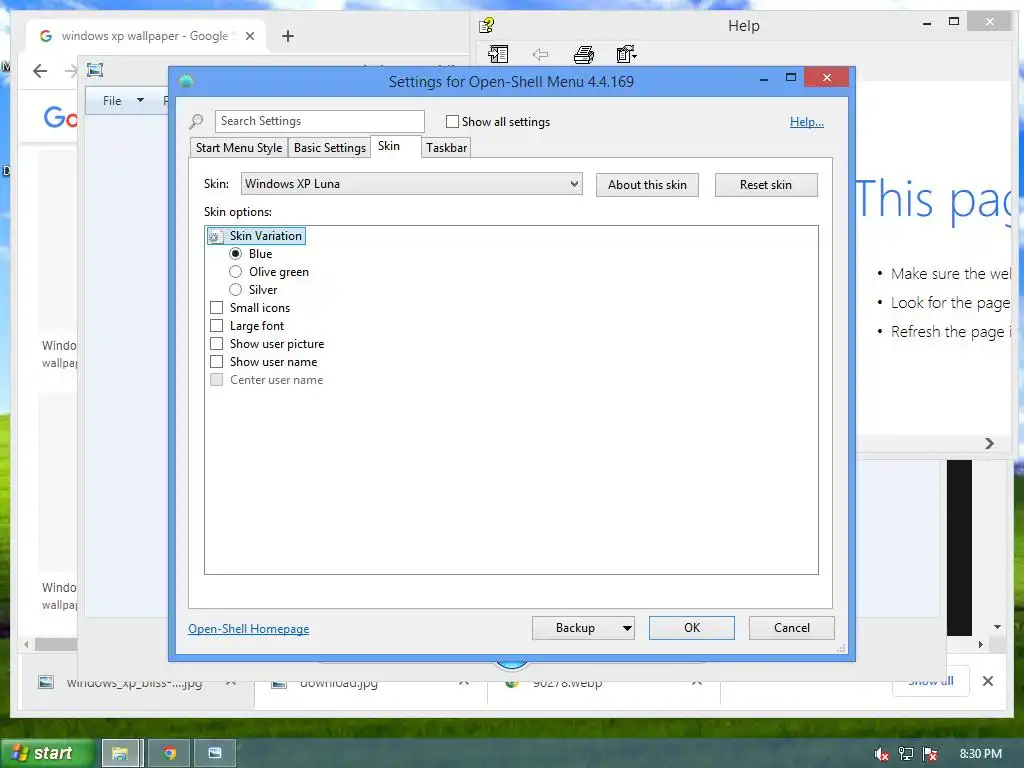This screenshot has height=768, width=1024.
Task: Click the windows_xp_bliss jpg download icon
Action: [46, 682]
